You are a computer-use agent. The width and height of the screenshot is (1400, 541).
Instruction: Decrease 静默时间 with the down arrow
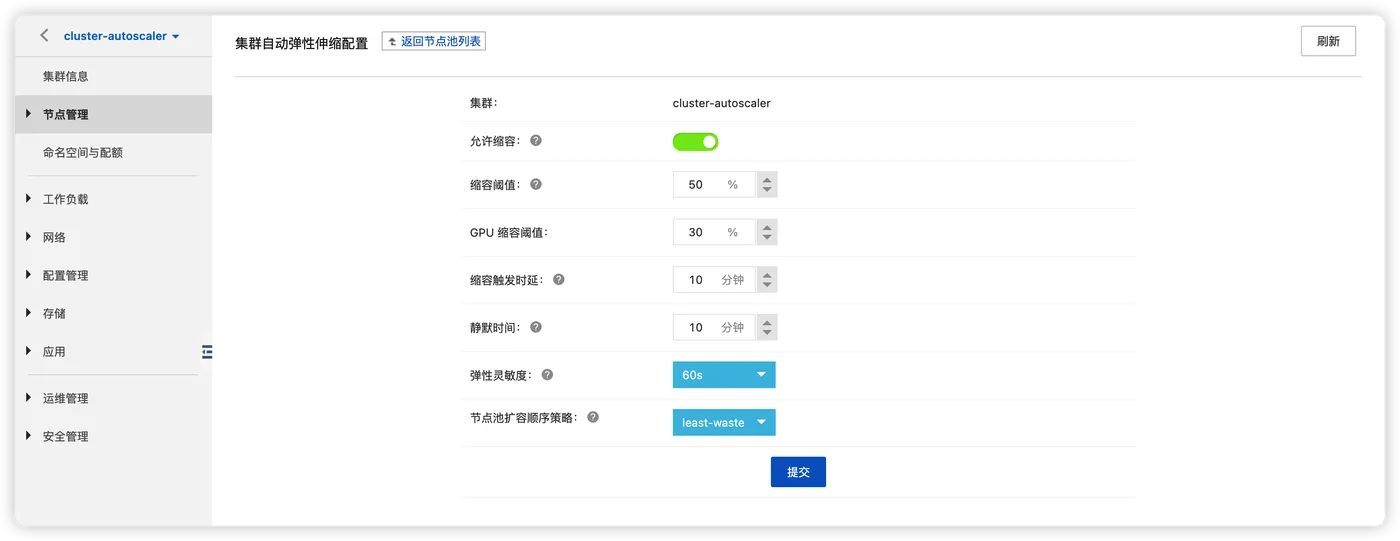coord(767,334)
